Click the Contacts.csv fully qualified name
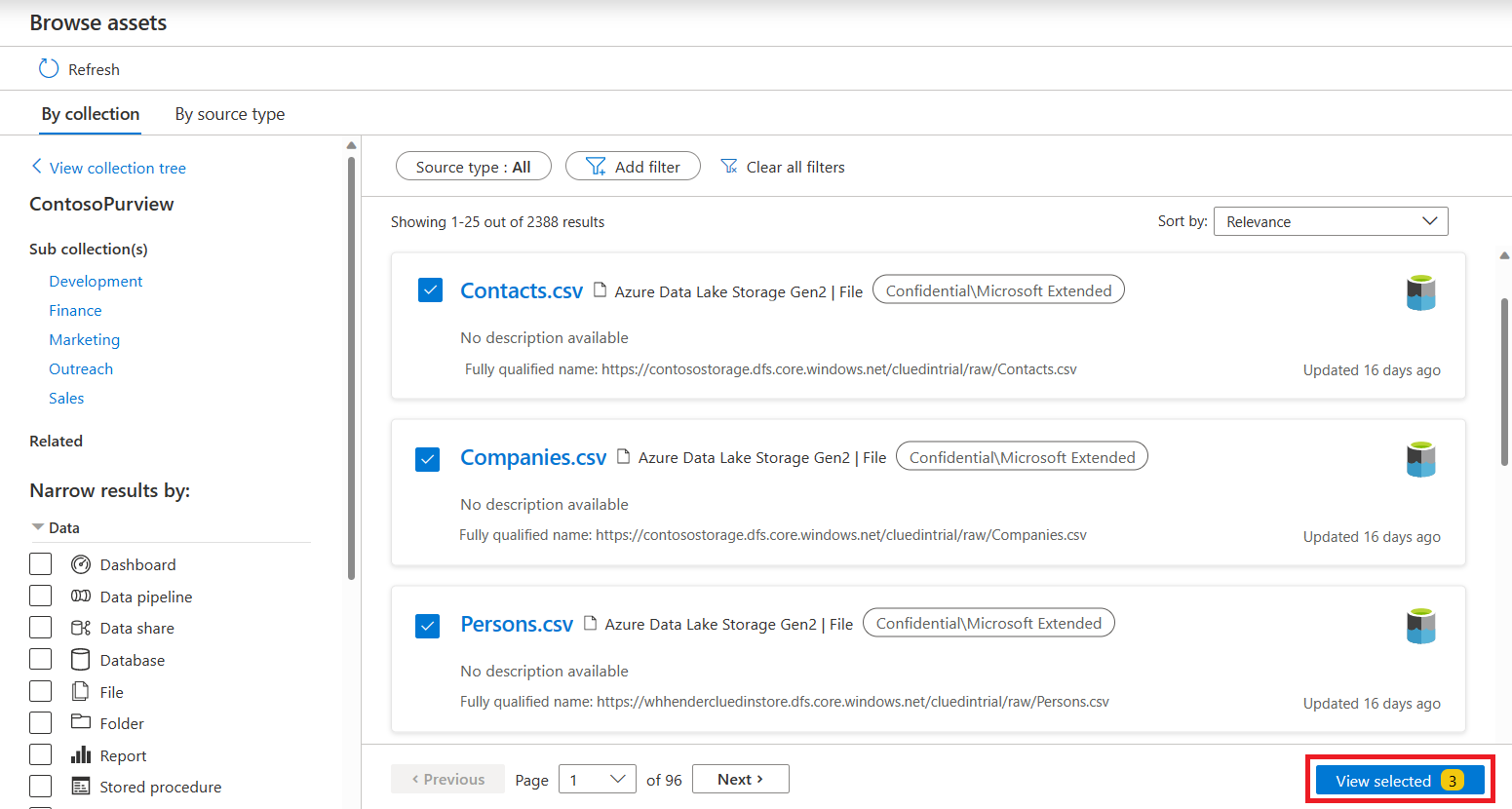Viewport: 1512px width, 809px height. point(771,369)
